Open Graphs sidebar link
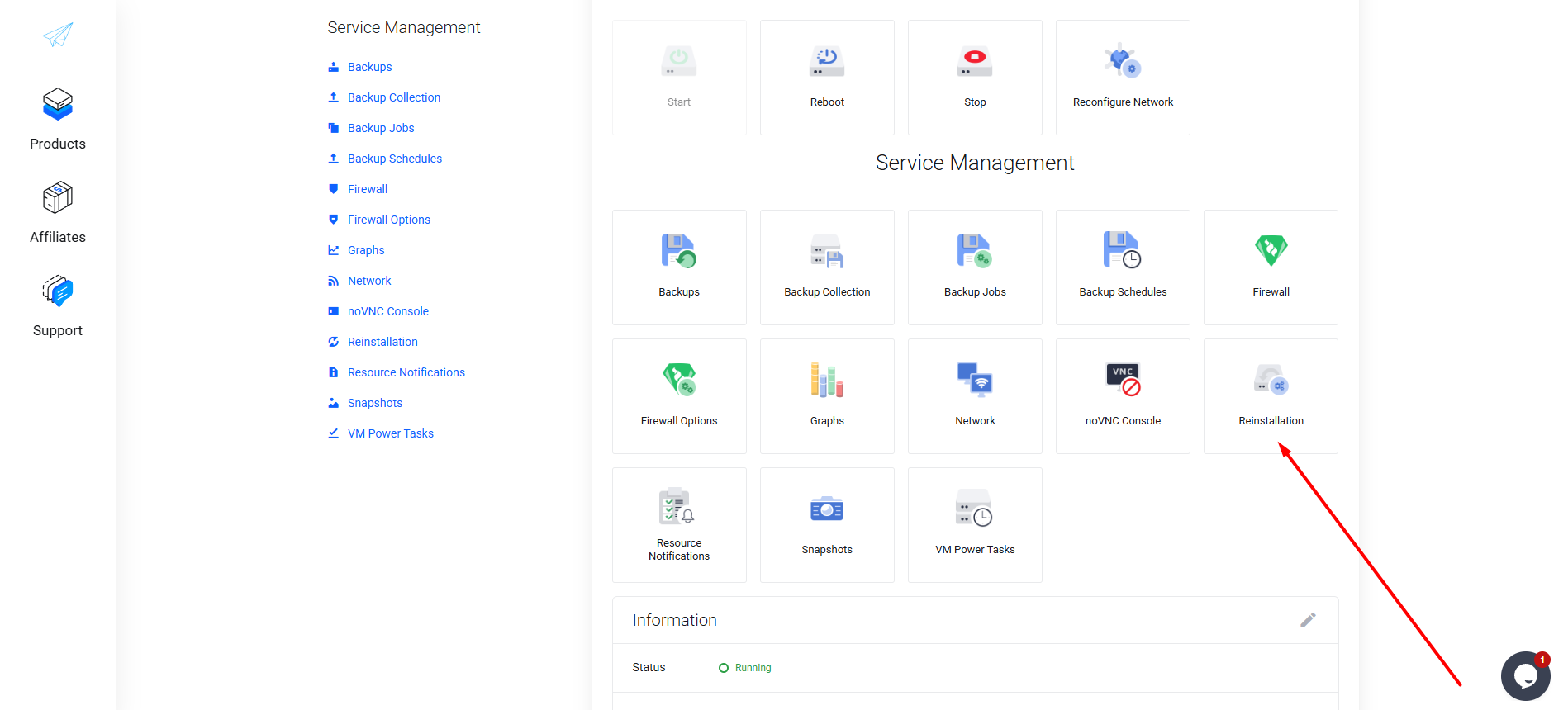 [366, 250]
